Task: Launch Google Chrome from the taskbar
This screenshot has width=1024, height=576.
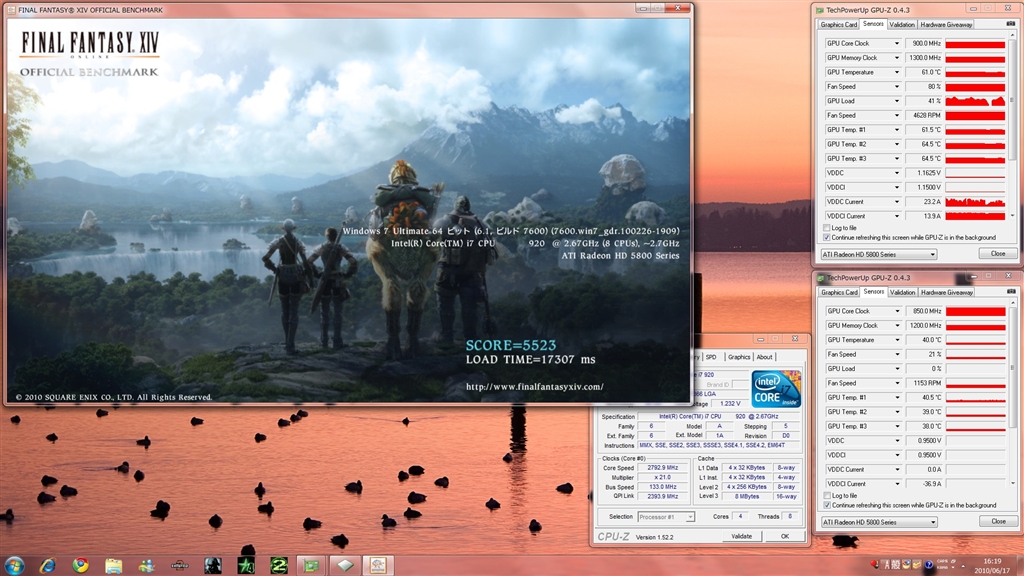Action: coord(81,565)
